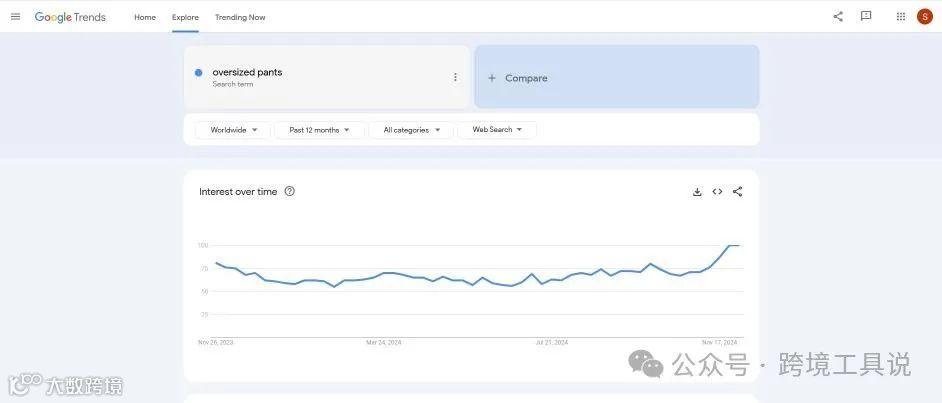Viewport: 942px width, 403px height.
Task: Click the Google Trends logo
Action: pyautogui.click(x=70, y=17)
